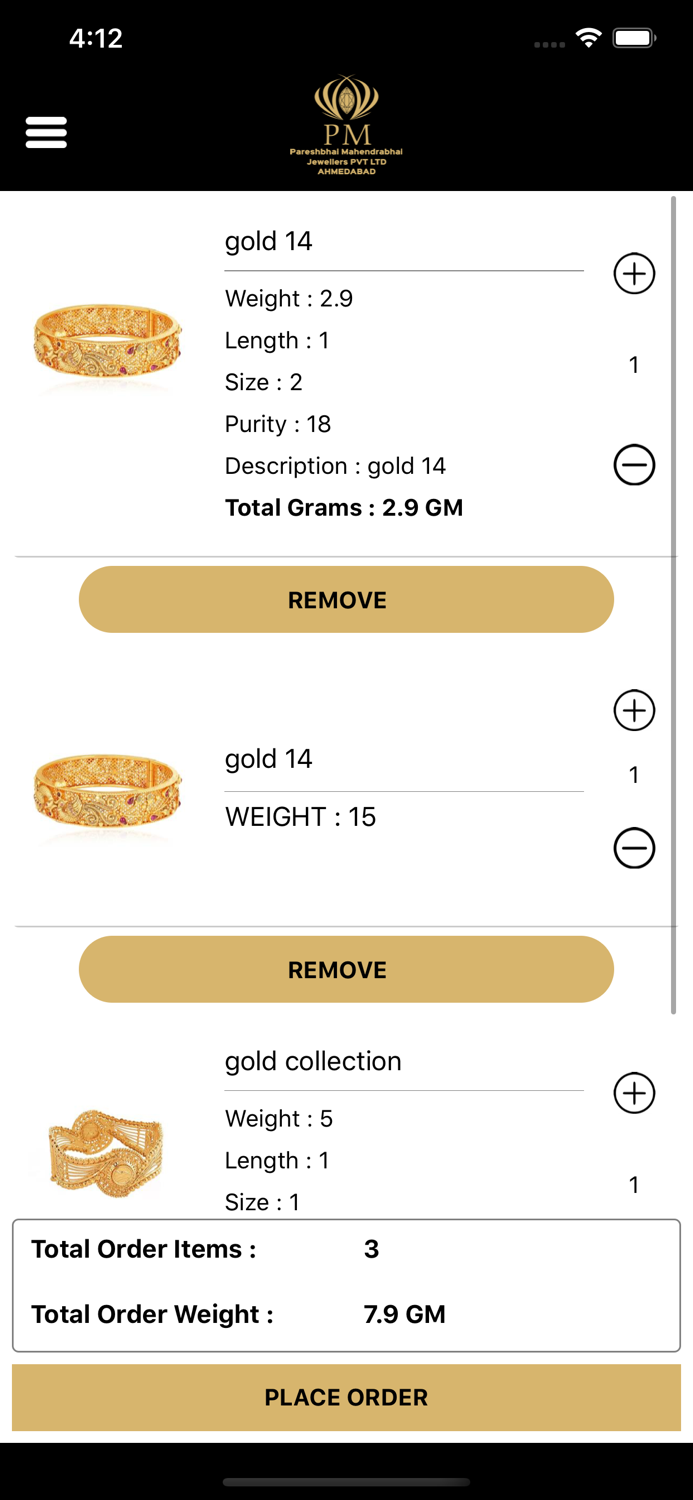Increase quantity of the second gold 14 bangle
The height and width of the screenshot is (1500, 693).
634,711
